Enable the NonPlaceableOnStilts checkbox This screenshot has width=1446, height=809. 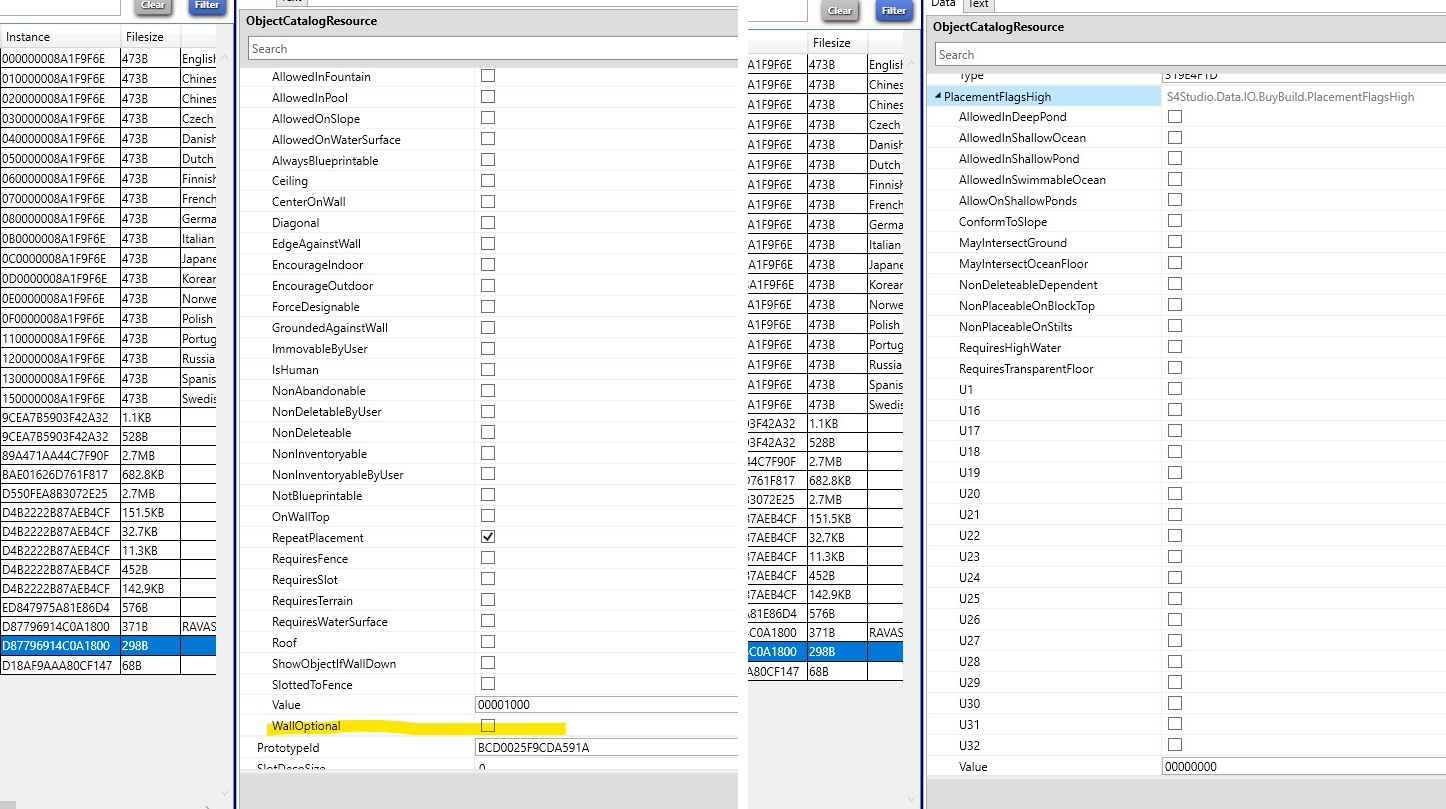click(1175, 326)
